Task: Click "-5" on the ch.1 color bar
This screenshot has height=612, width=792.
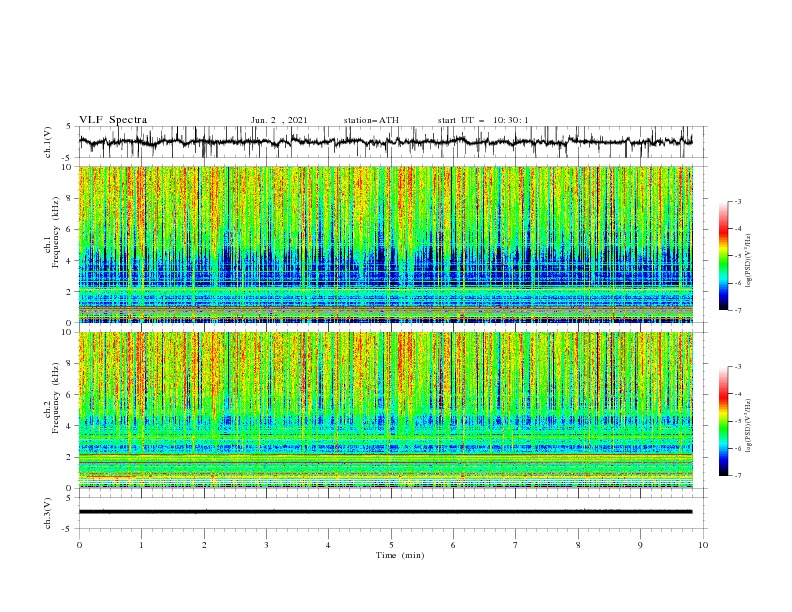Action: [x=737, y=256]
